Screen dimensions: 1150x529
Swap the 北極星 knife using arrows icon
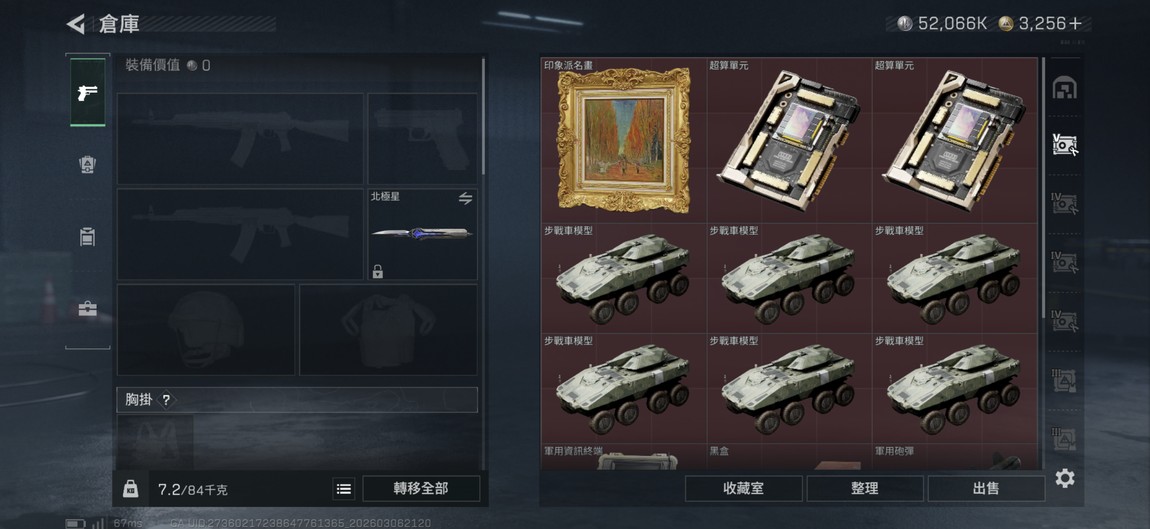click(x=465, y=198)
